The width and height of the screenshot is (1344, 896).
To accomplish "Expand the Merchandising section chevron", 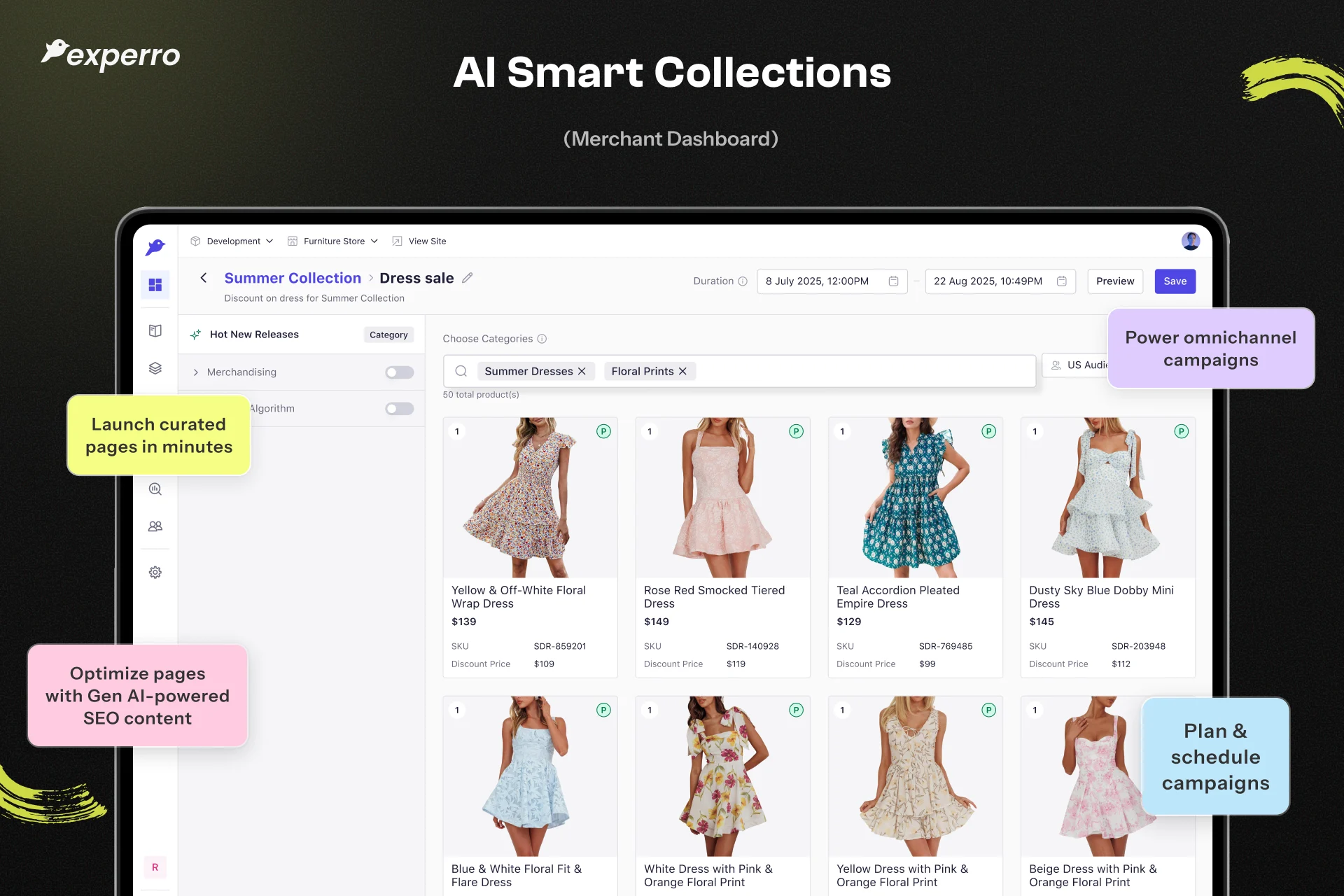I will click(x=196, y=372).
